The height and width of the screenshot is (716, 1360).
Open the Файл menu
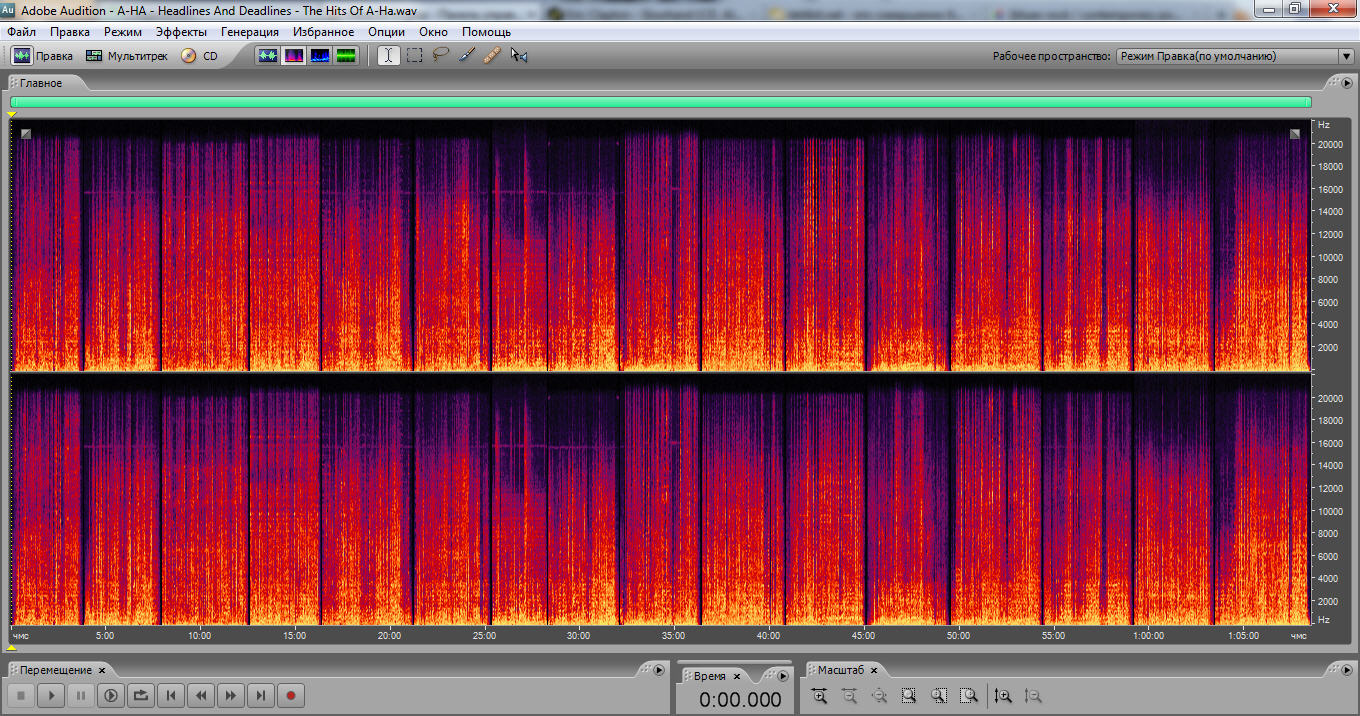21,32
